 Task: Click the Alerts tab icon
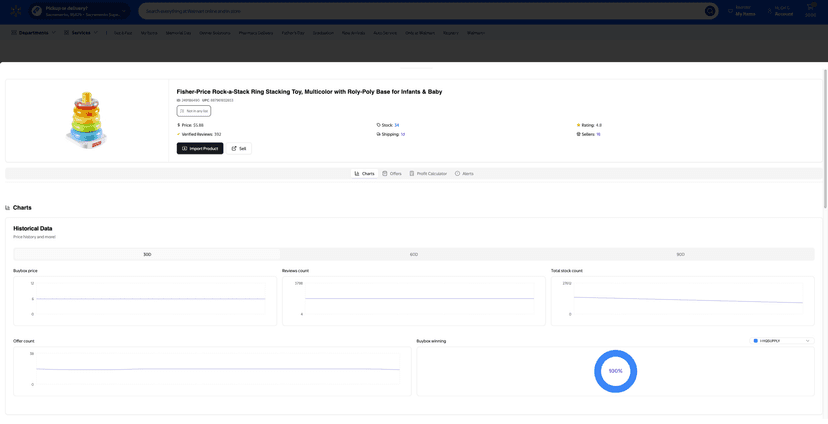click(457, 174)
